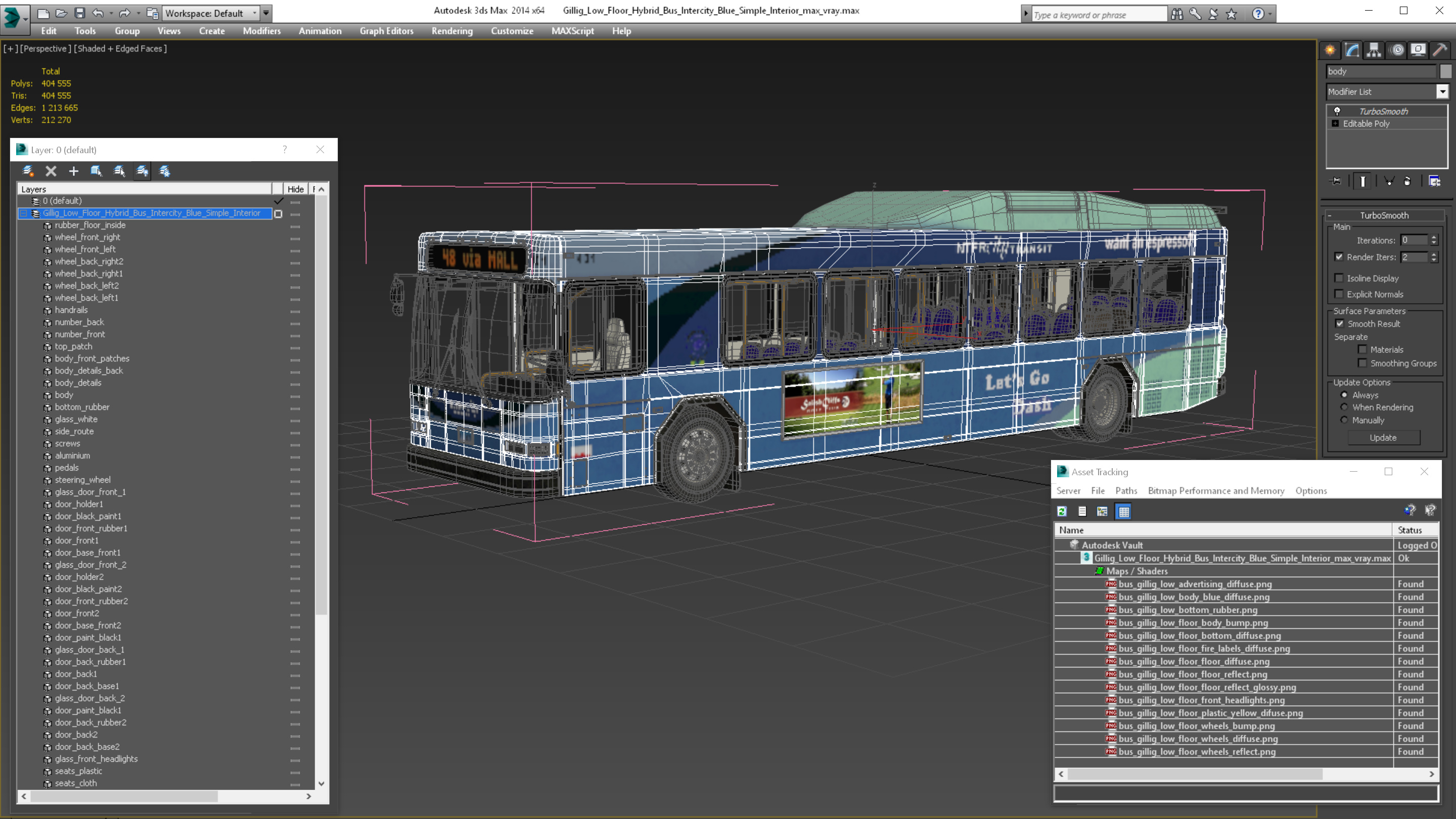The width and height of the screenshot is (1456, 819).
Task: Click Freeze/Unfreeze All Layers snowflake icon
Action: point(164,171)
